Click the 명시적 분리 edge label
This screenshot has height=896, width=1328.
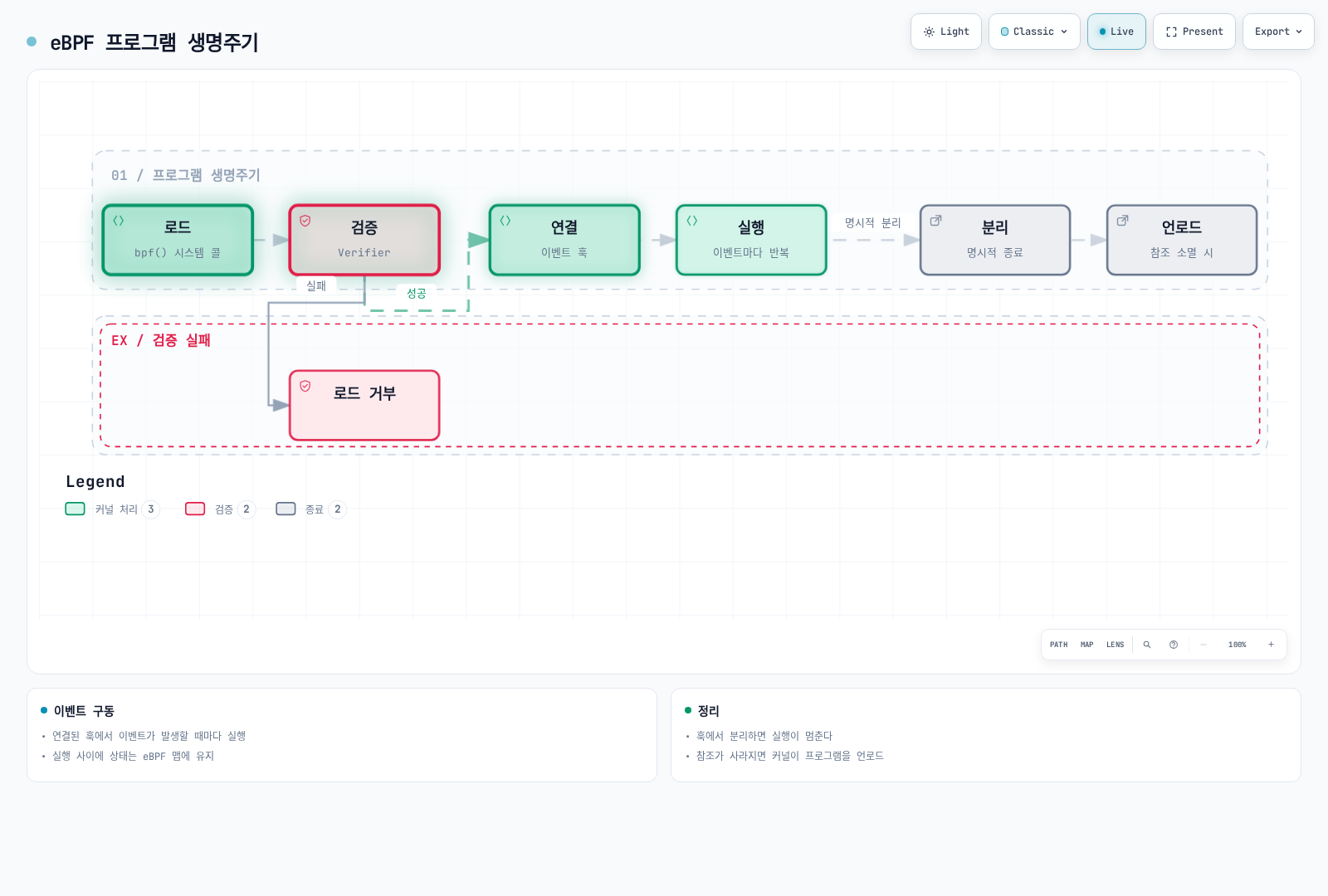coord(873,223)
